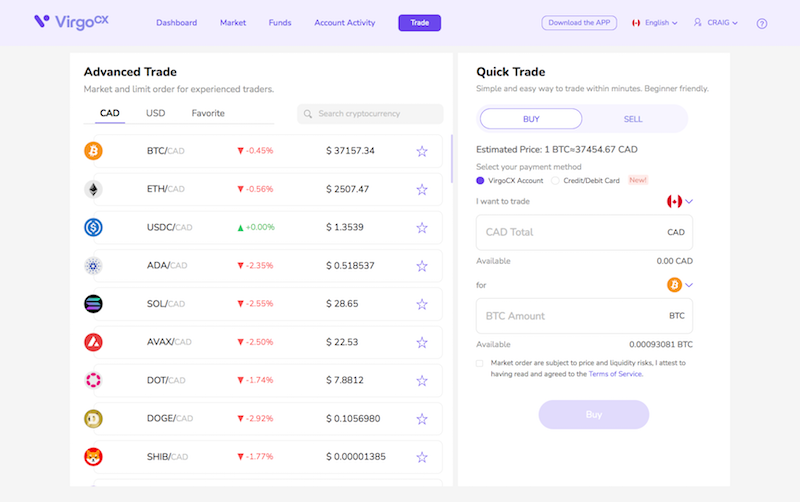Open Account Activity in top navigation

pos(345,23)
